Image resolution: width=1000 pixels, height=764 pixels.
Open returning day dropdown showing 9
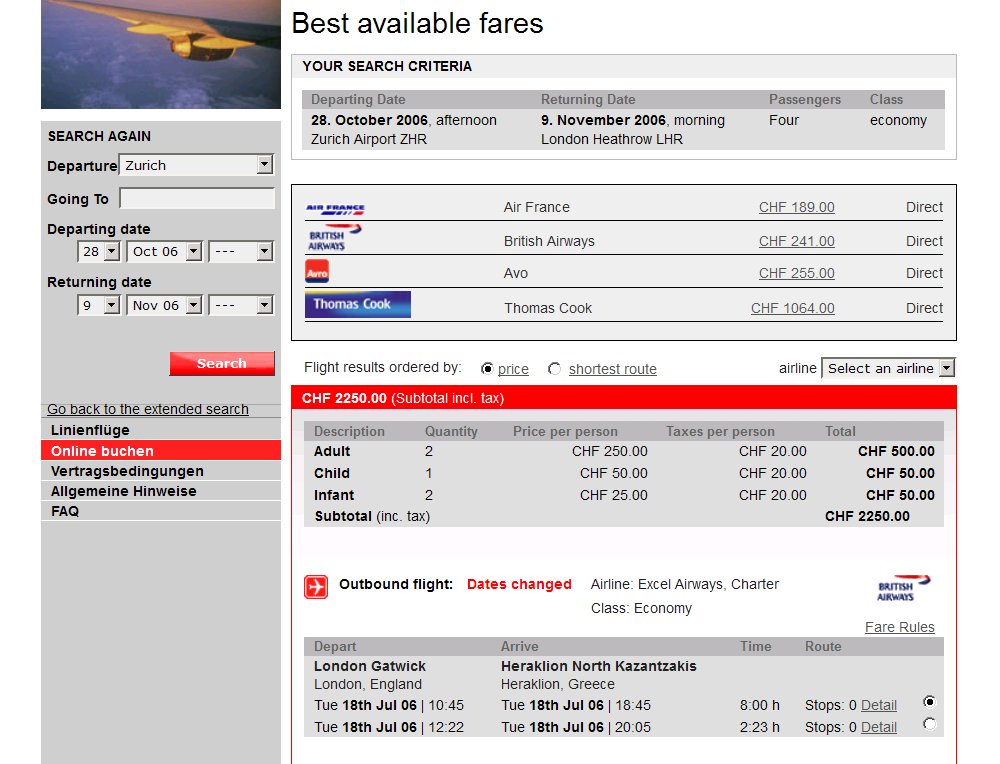click(99, 305)
